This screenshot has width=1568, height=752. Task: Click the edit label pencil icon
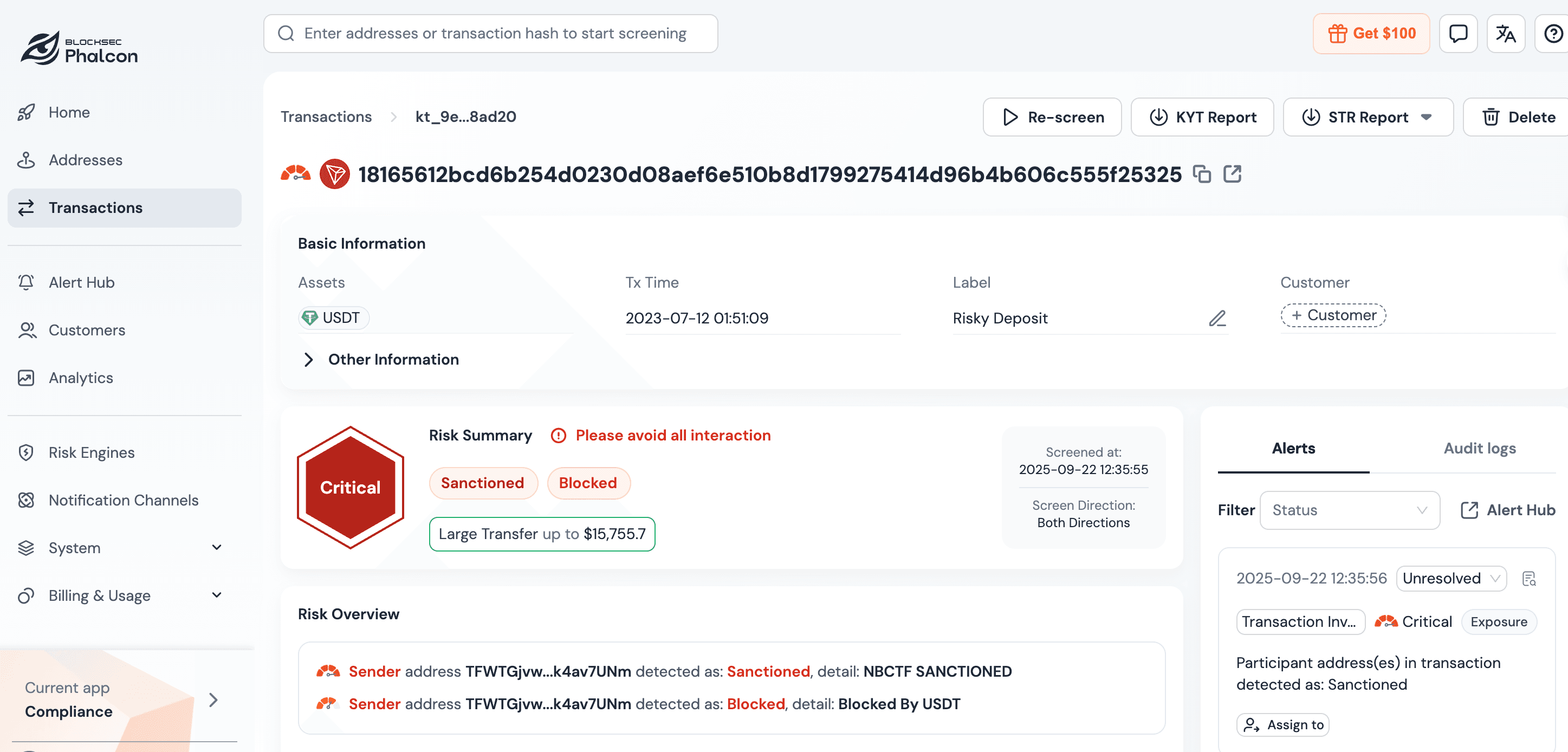[1217, 319]
